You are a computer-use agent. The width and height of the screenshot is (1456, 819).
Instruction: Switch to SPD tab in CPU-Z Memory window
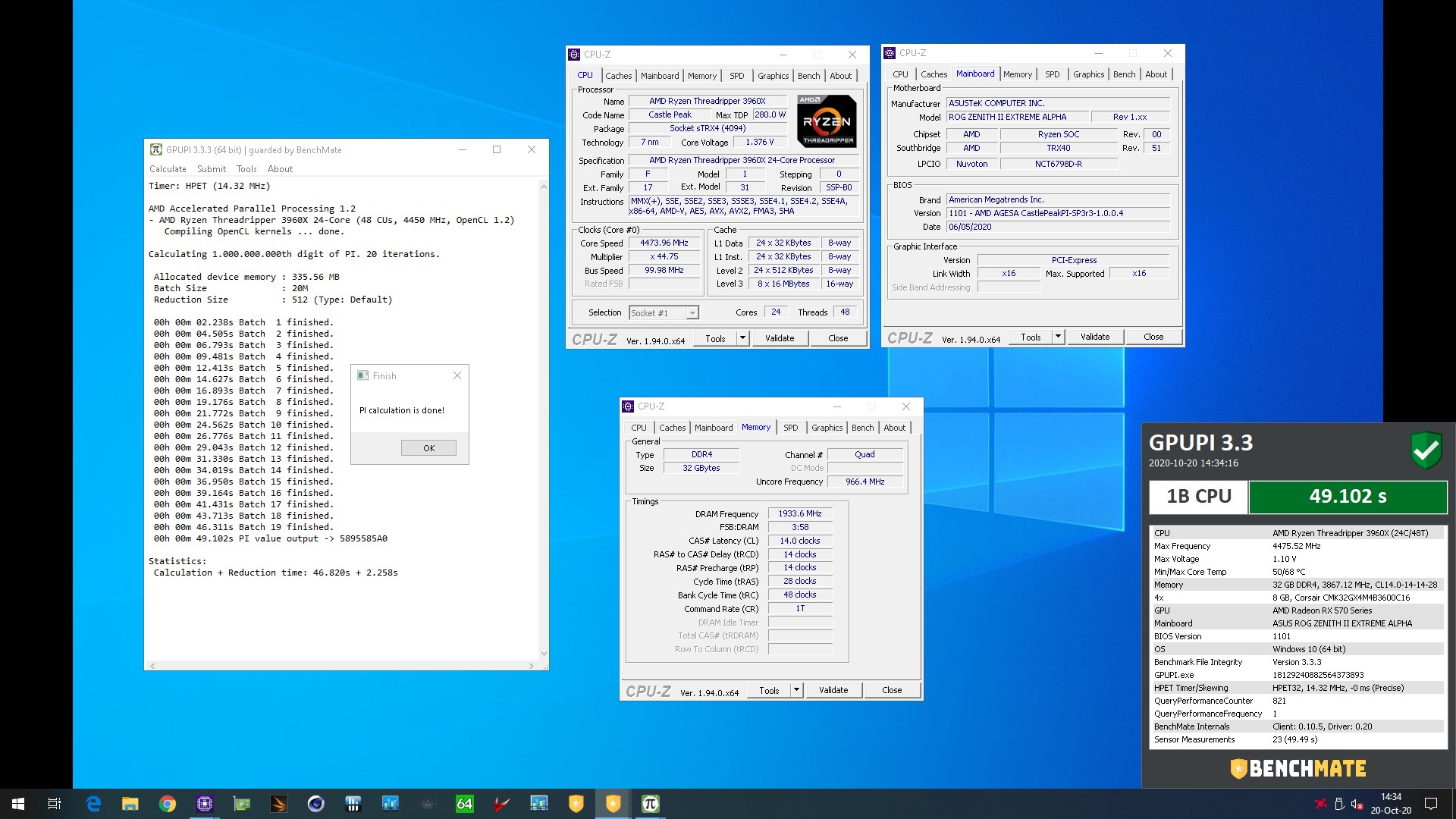790,428
